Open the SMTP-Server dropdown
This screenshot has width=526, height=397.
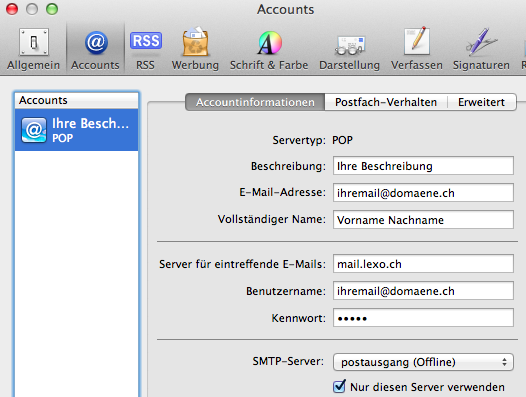[x=423, y=362]
